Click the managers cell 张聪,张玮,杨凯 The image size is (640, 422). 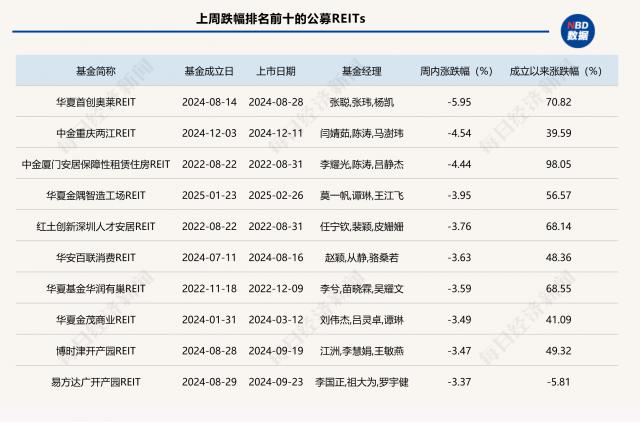pyautogui.click(x=362, y=102)
